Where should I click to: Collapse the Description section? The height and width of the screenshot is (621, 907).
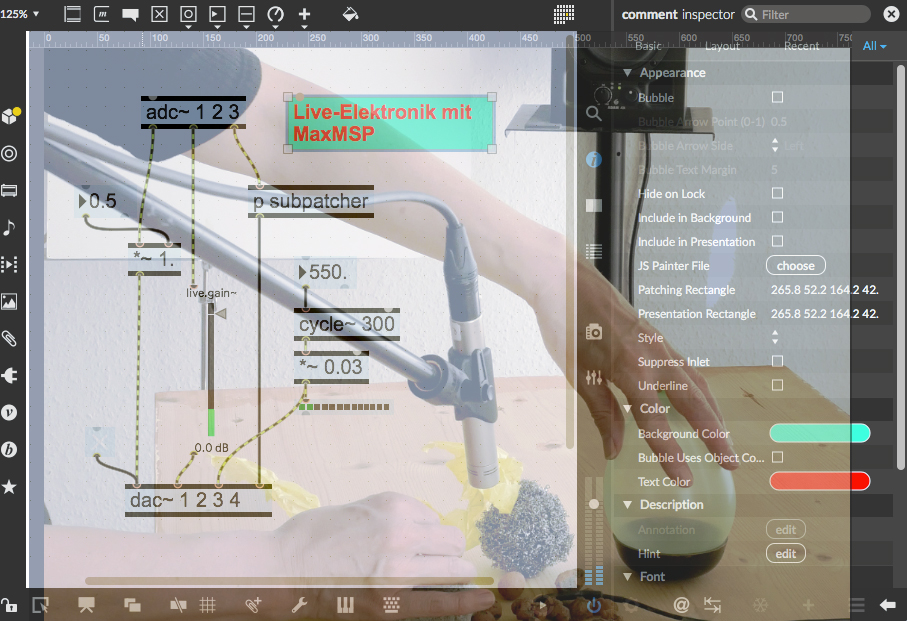(628, 505)
